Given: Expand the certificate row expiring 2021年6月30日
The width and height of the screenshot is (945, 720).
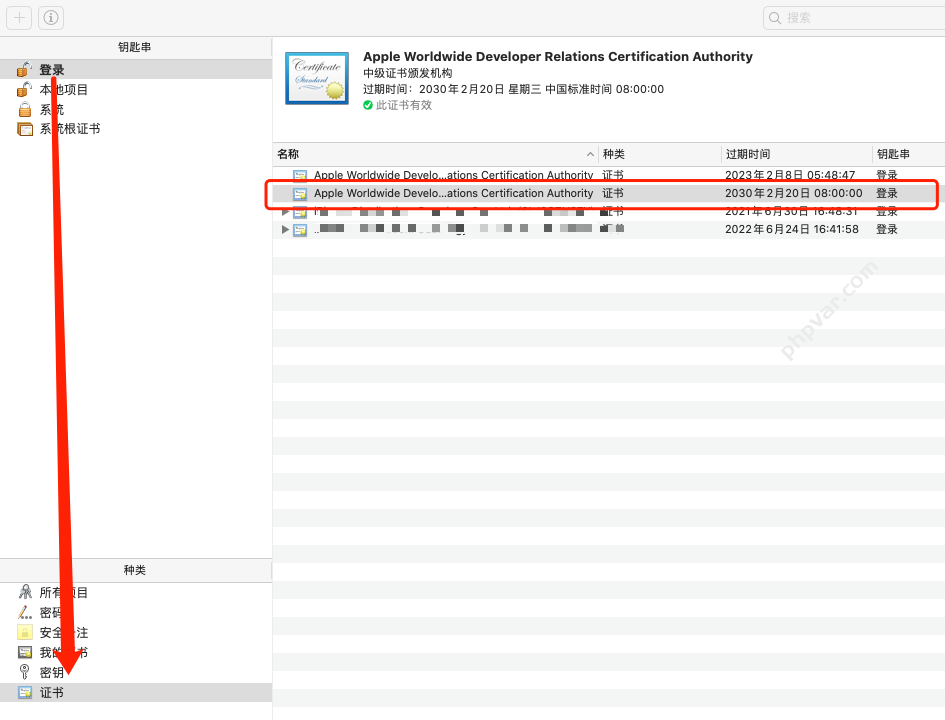Looking at the screenshot, I should 285,211.
